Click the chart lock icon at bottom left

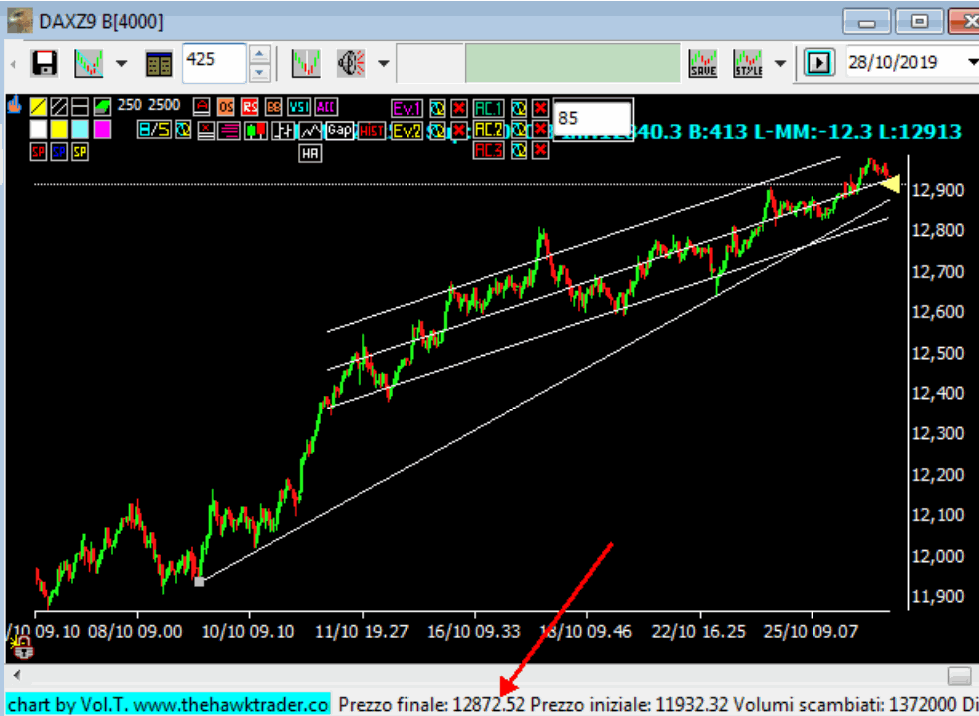point(23,647)
